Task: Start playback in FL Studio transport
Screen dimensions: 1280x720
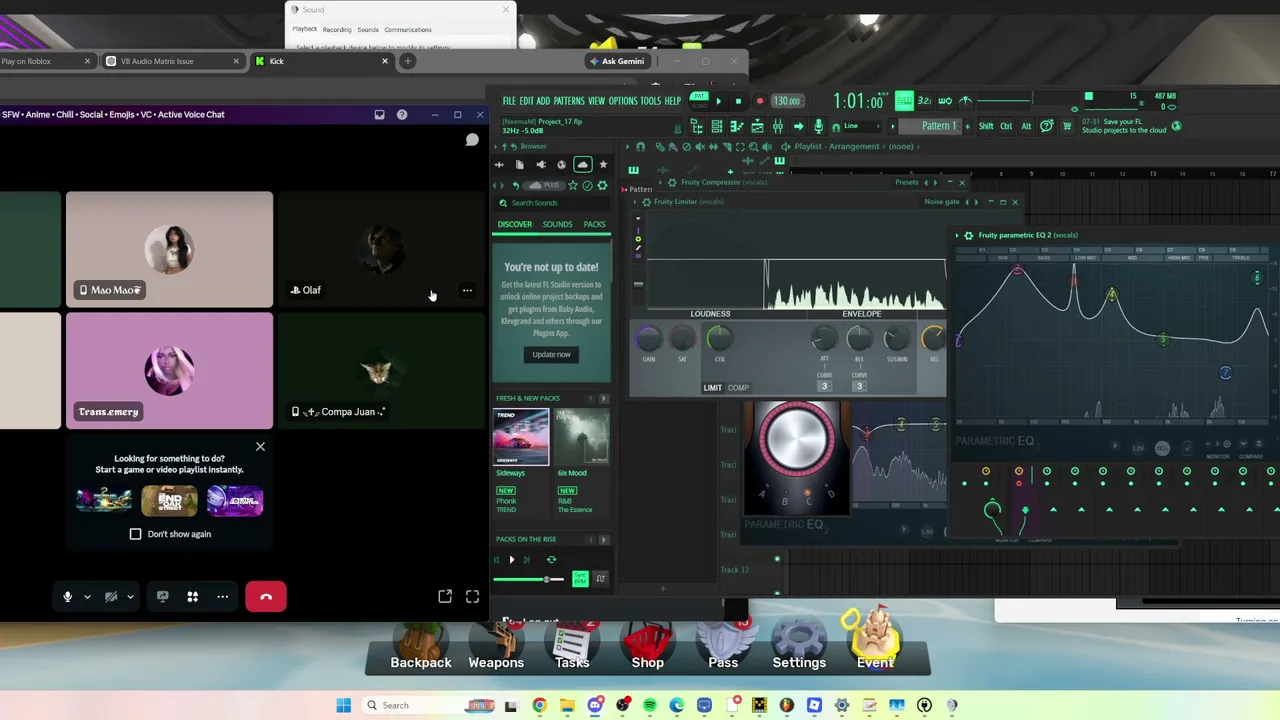Action: tap(718, 101)
